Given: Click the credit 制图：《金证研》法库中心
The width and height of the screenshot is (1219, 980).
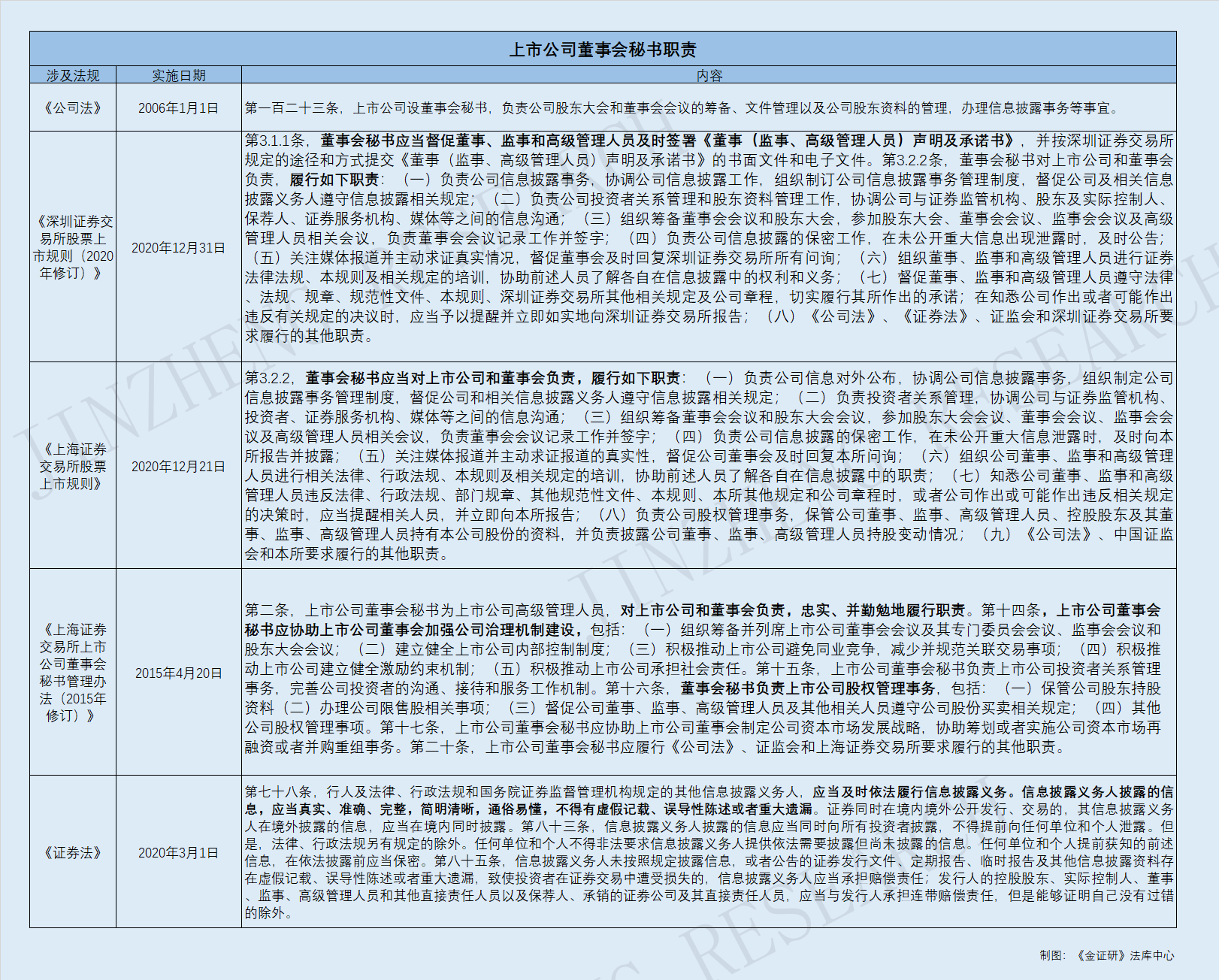Looking at the screenshot, I should (1106, 955).
